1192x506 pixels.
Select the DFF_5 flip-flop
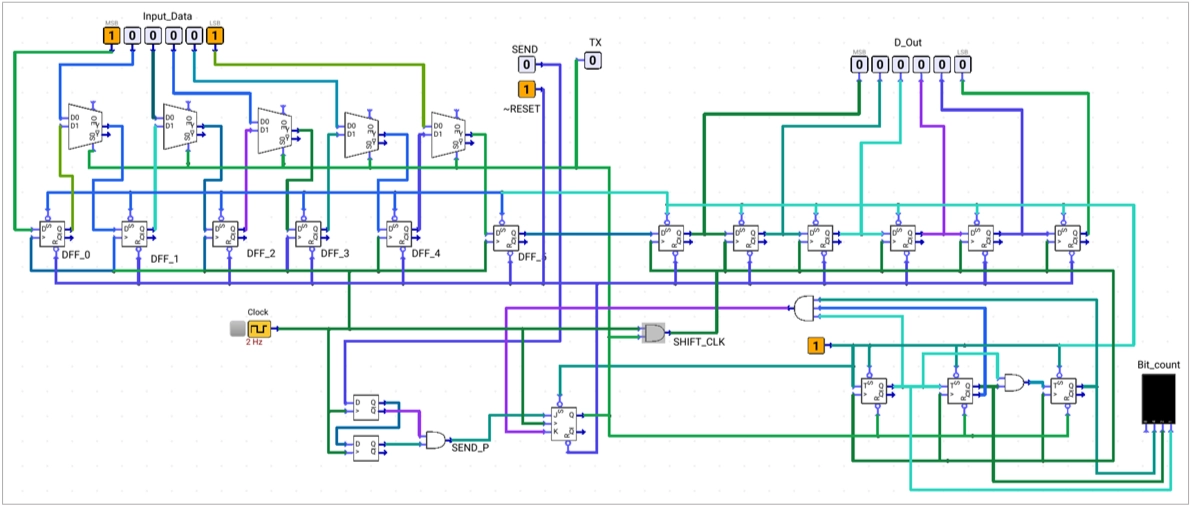click(x=506, y=237)
